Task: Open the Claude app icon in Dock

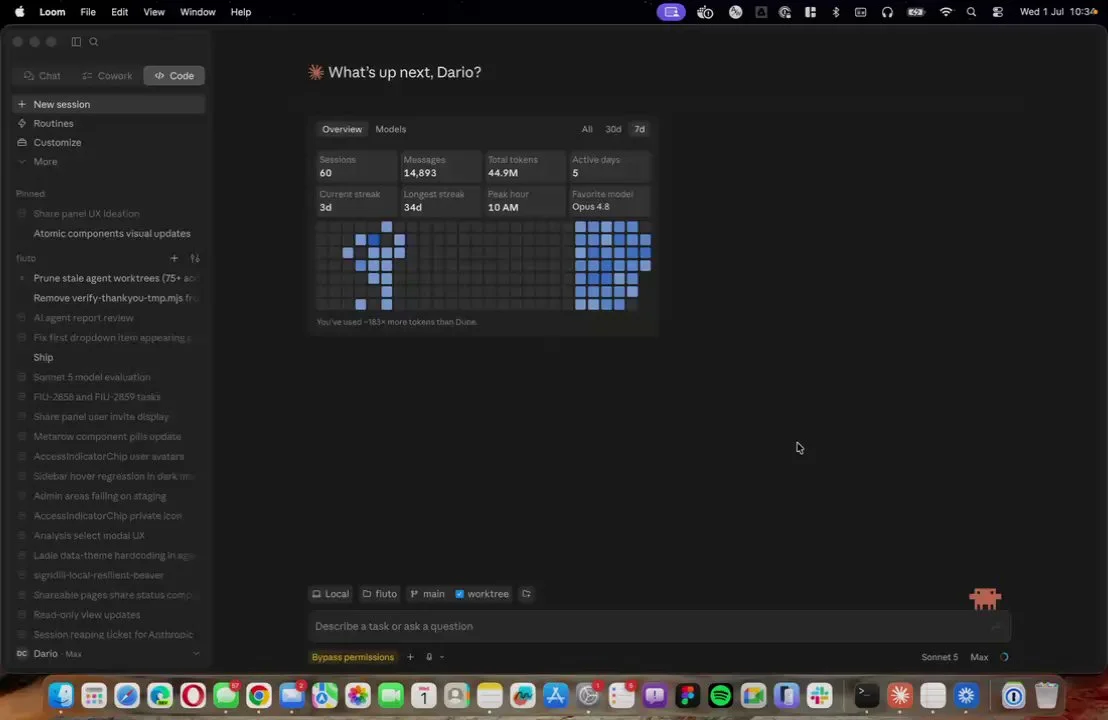Action: point(900,696)
